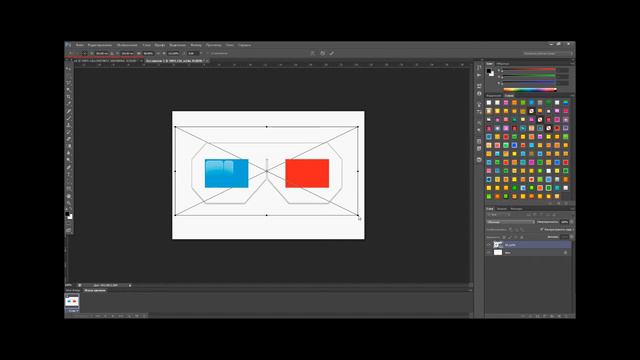Click the green channel slider
640x360 pixels.
(530, 76)
